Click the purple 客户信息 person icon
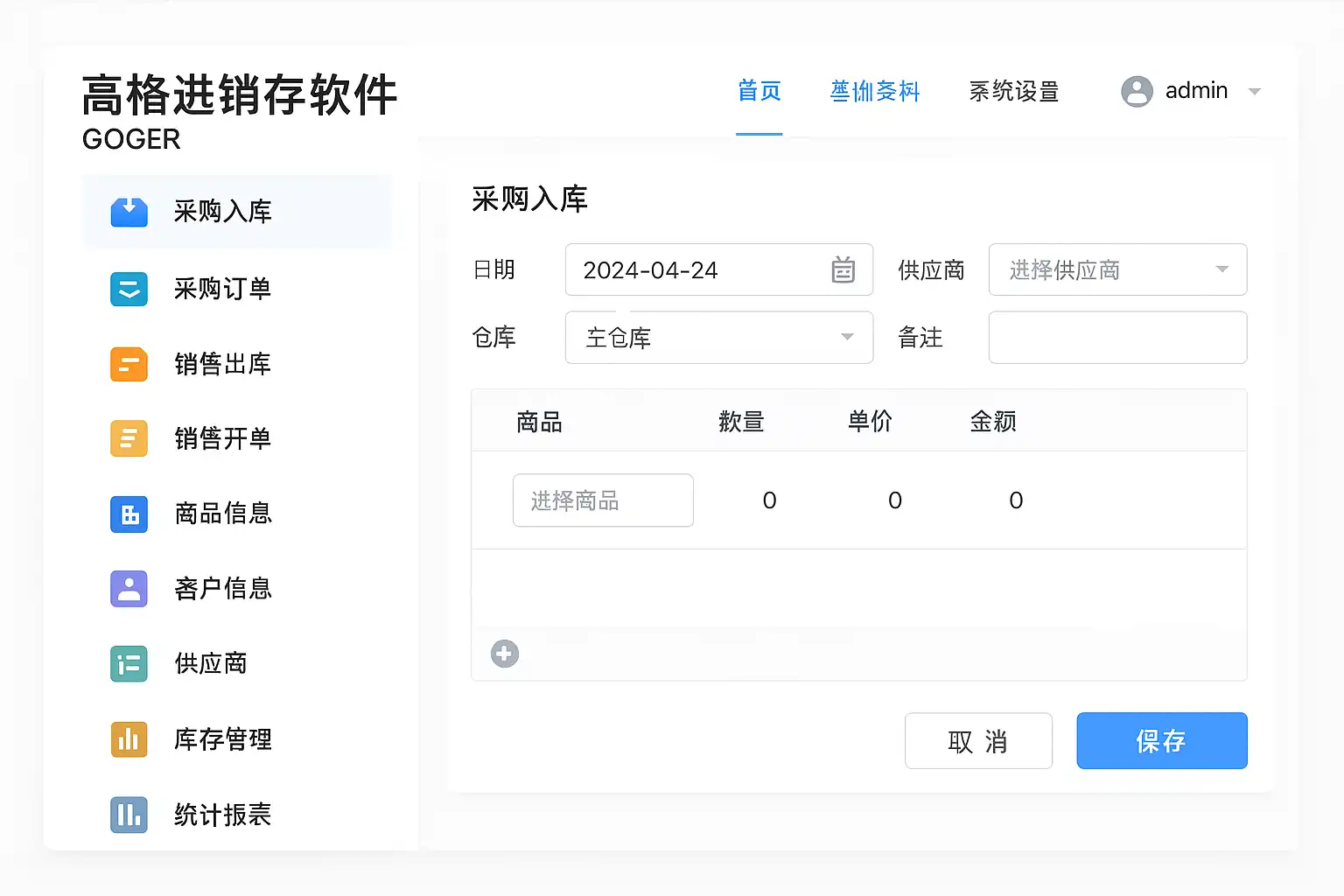 129,589
